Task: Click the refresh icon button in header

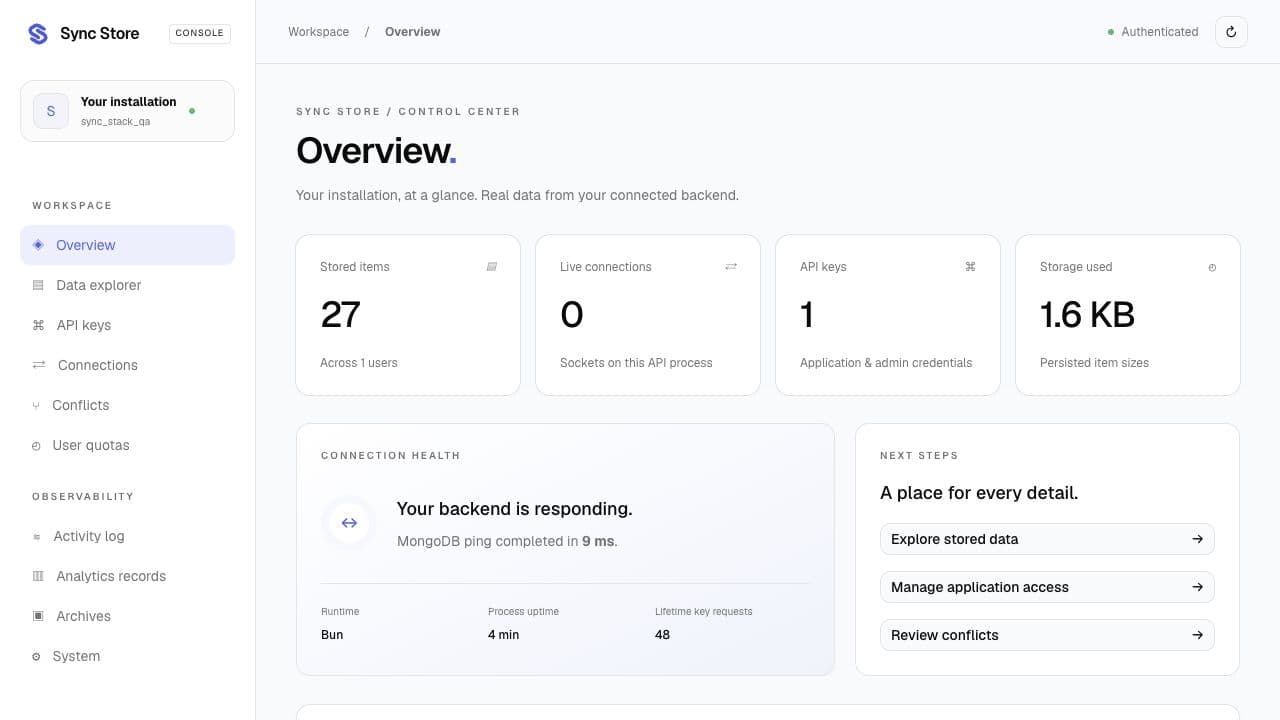Action: (1231, 32)
